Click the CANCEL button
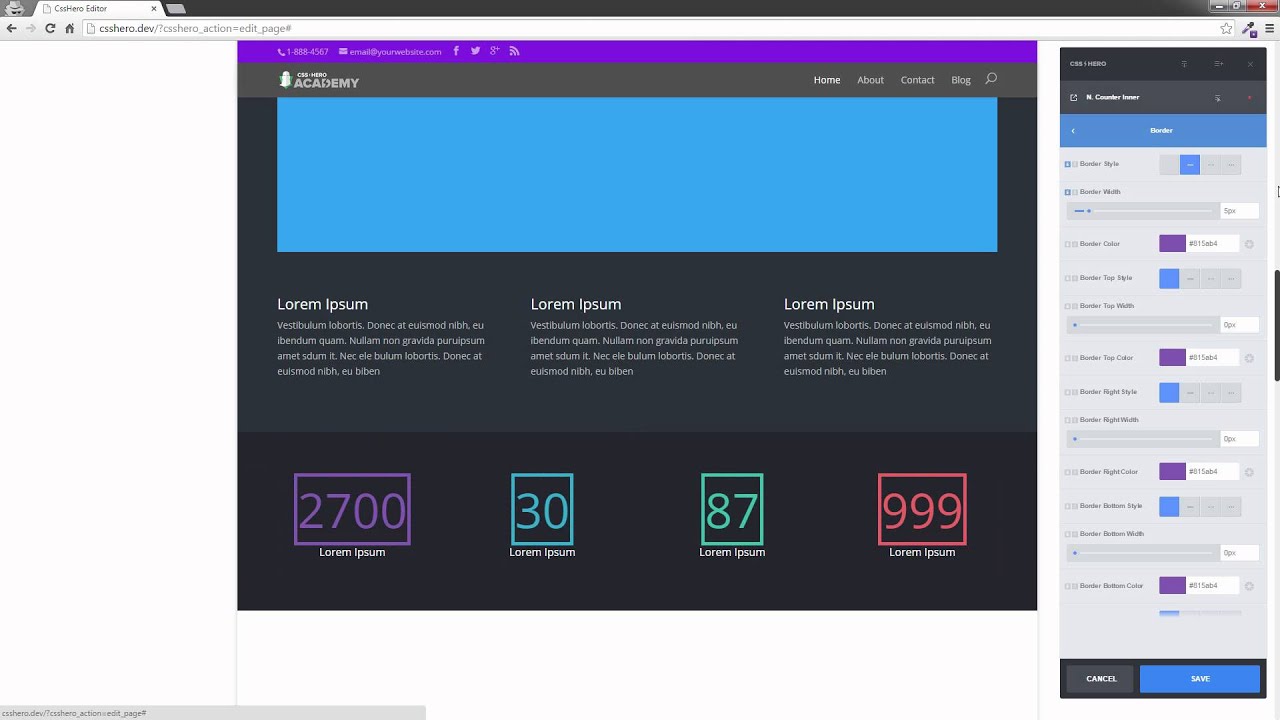Image resolution: width=1280 pixels, height=720 pixels. pyautogui.click(x=1101, y=679)
